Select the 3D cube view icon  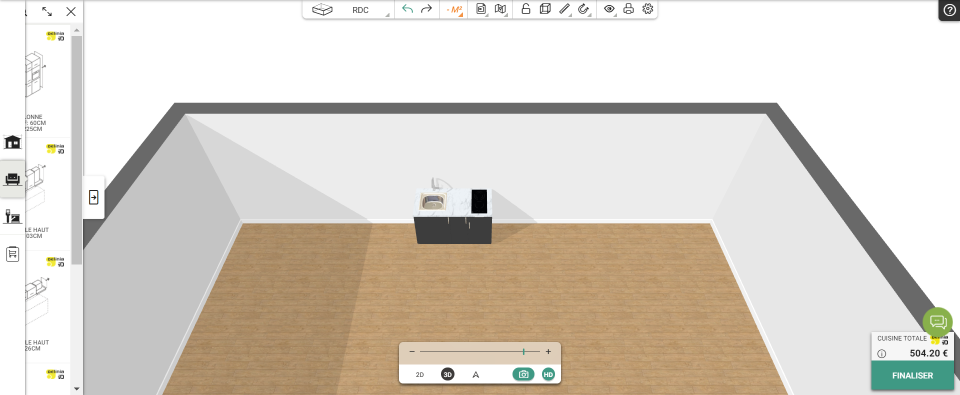coord(545,9)
